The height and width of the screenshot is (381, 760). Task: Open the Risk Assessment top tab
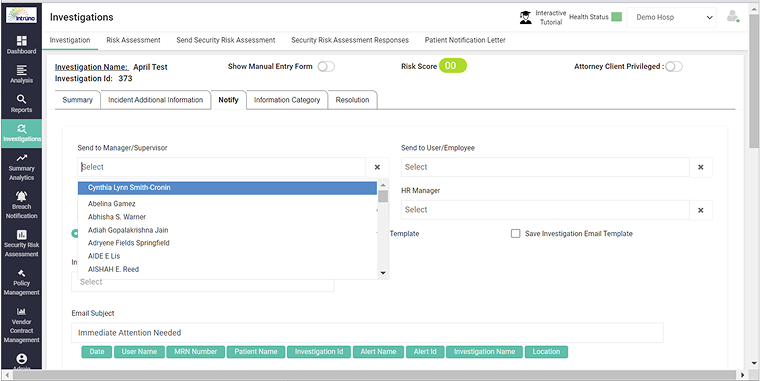[x=133, y=40]
